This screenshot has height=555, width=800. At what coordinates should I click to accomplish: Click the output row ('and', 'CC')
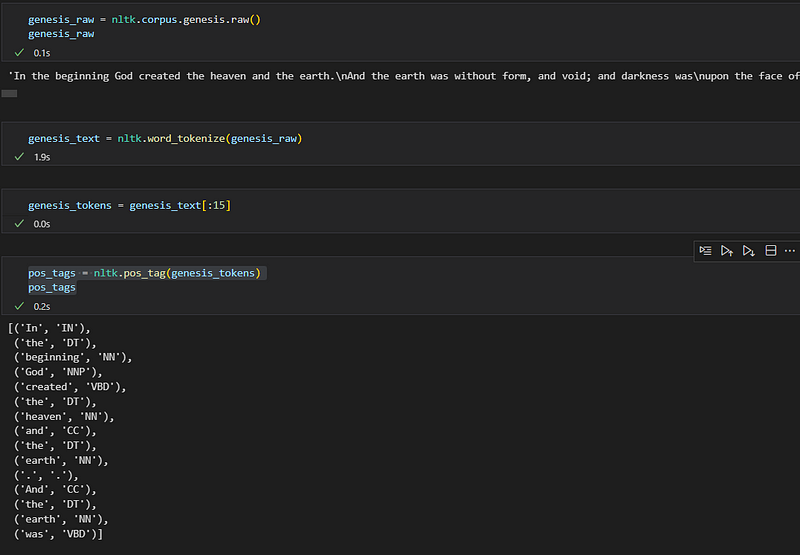(55, 431)
